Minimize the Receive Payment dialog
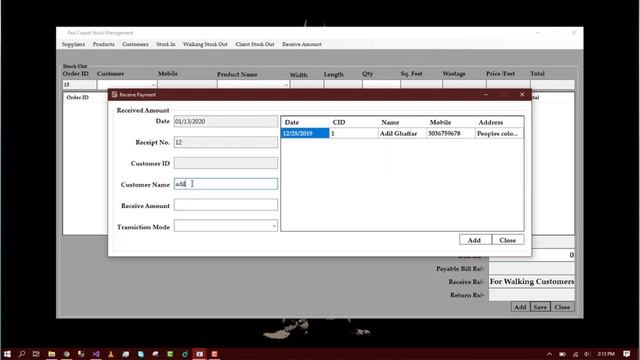The width and height of the screenshot is (640, 360). point(485,94)
